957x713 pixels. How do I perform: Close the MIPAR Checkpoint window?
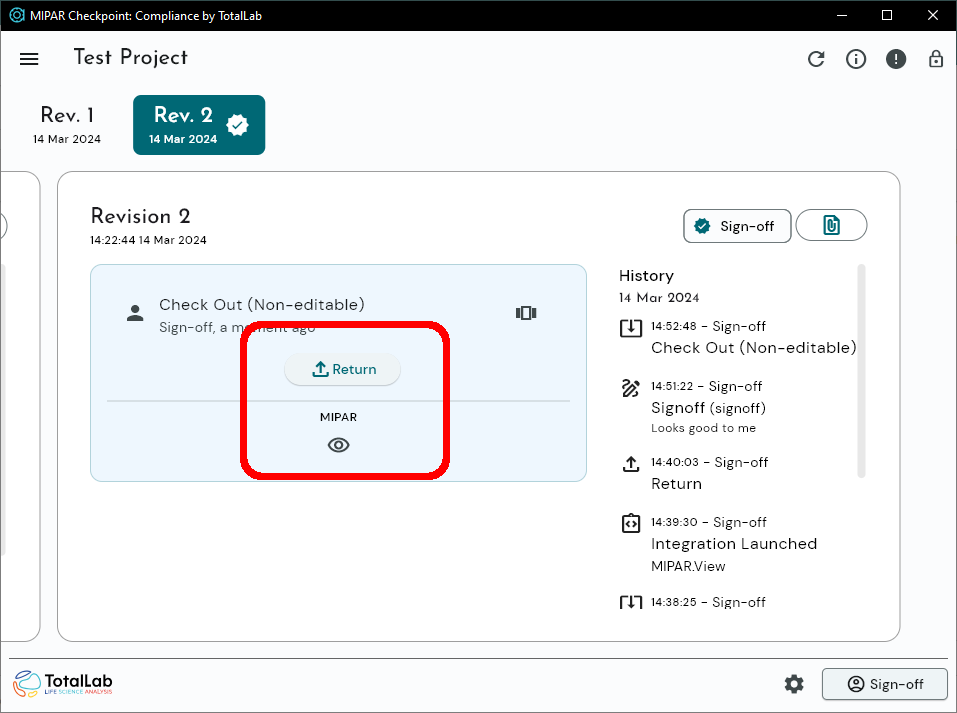pyautogui.click(x=933, y=15)
